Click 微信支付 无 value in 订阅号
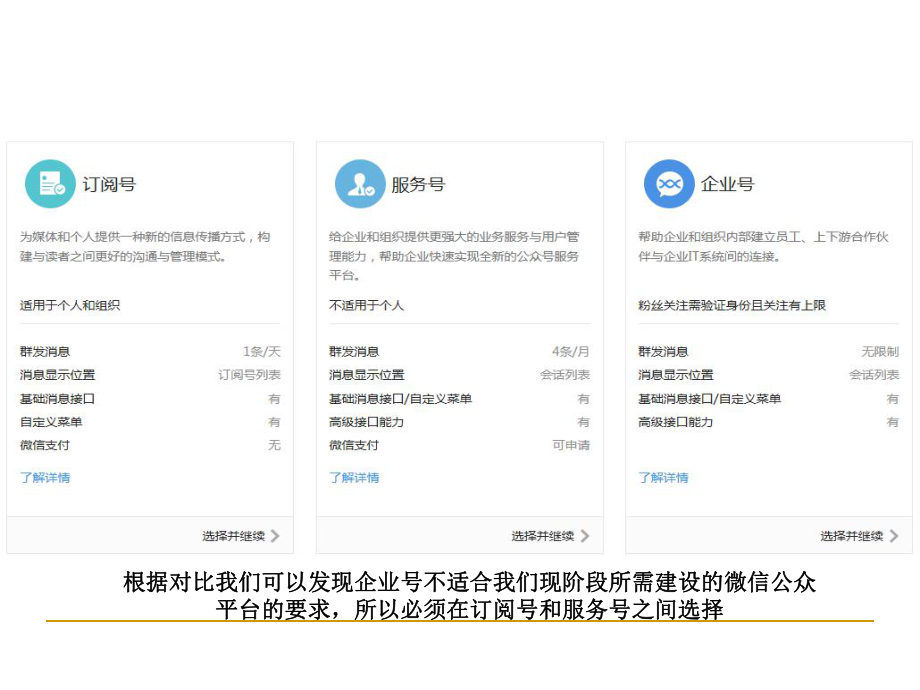Viewport: 920px width, 690px height. coord(275,445)
